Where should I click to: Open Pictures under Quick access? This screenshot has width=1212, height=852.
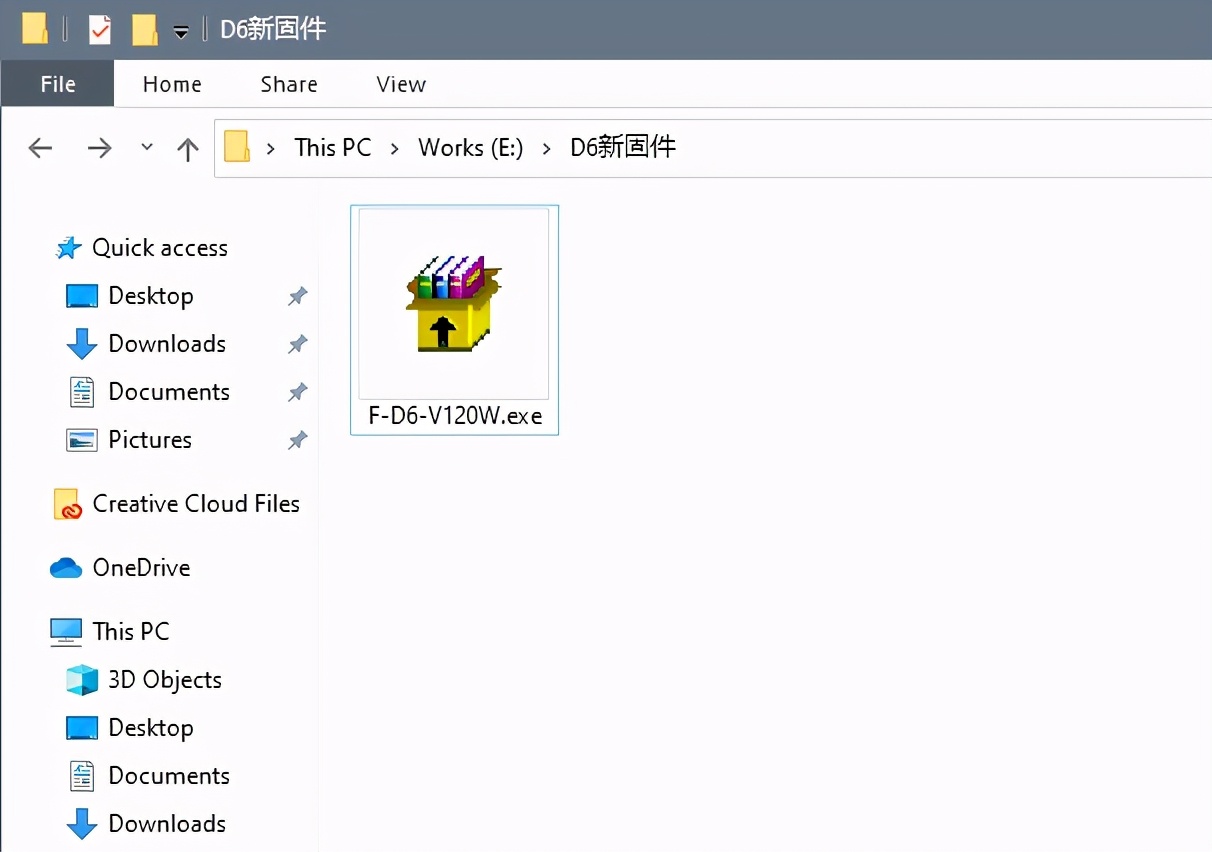tap(150, 440)
